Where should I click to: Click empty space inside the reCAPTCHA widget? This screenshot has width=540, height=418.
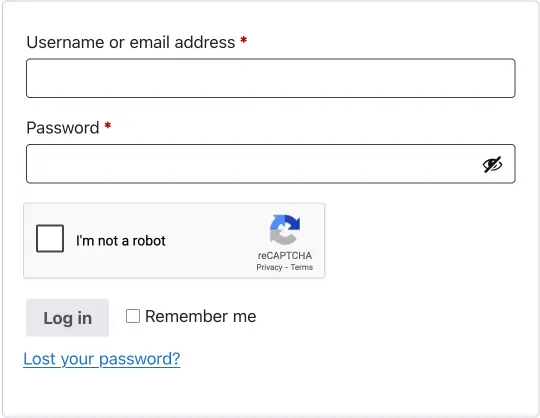pos(214,241)
